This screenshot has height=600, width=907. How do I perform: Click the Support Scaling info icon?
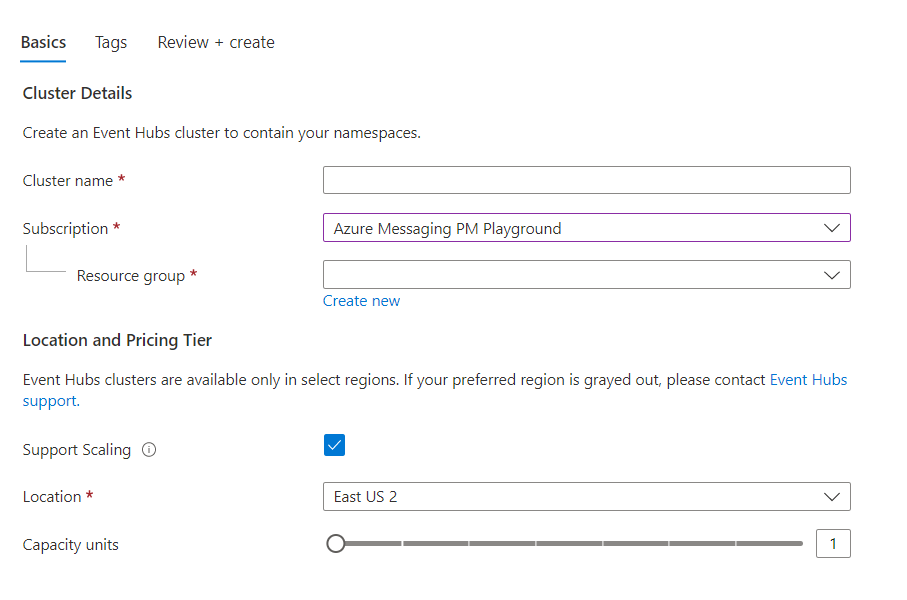(x=149, y=450)
